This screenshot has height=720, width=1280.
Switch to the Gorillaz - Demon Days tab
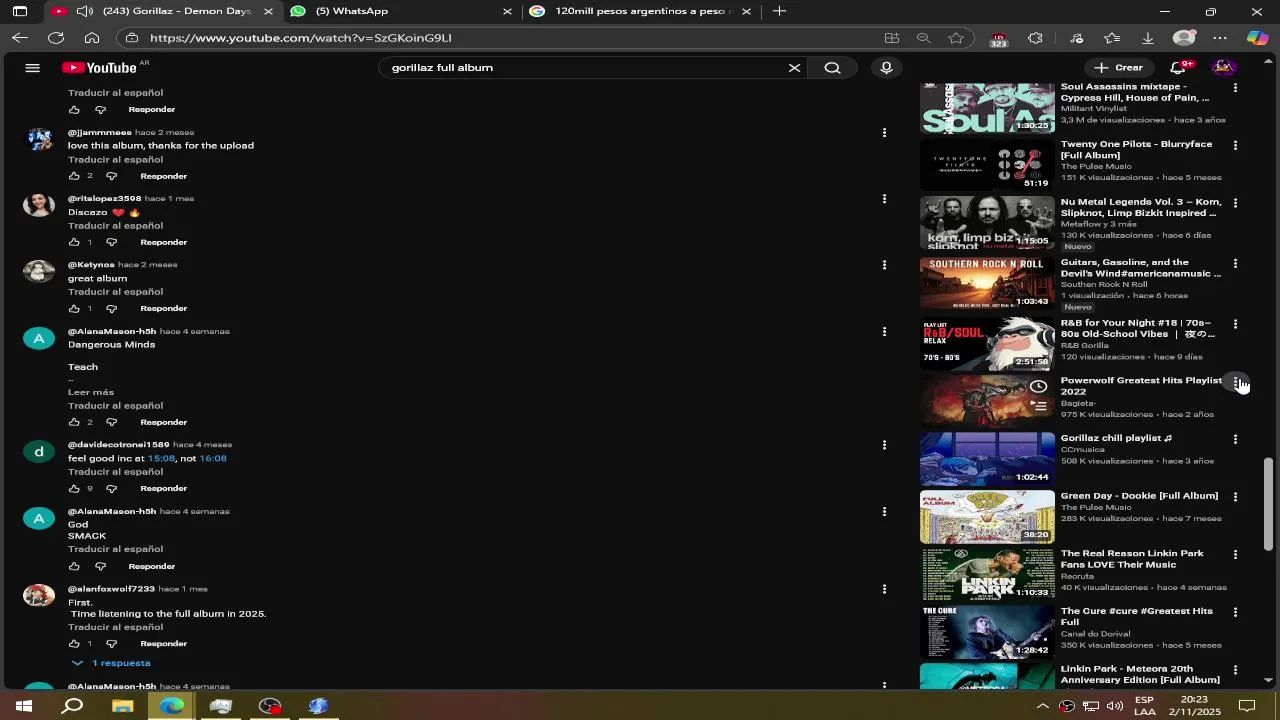point(162,11)
